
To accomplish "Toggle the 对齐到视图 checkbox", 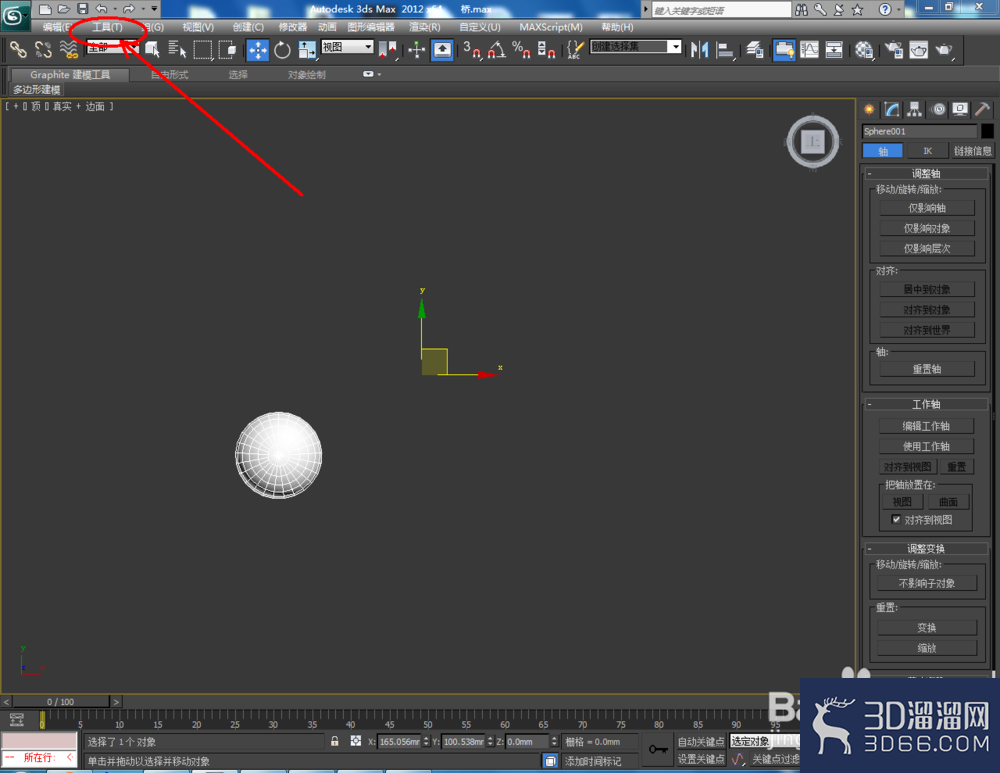I will [x=896, y=519].
